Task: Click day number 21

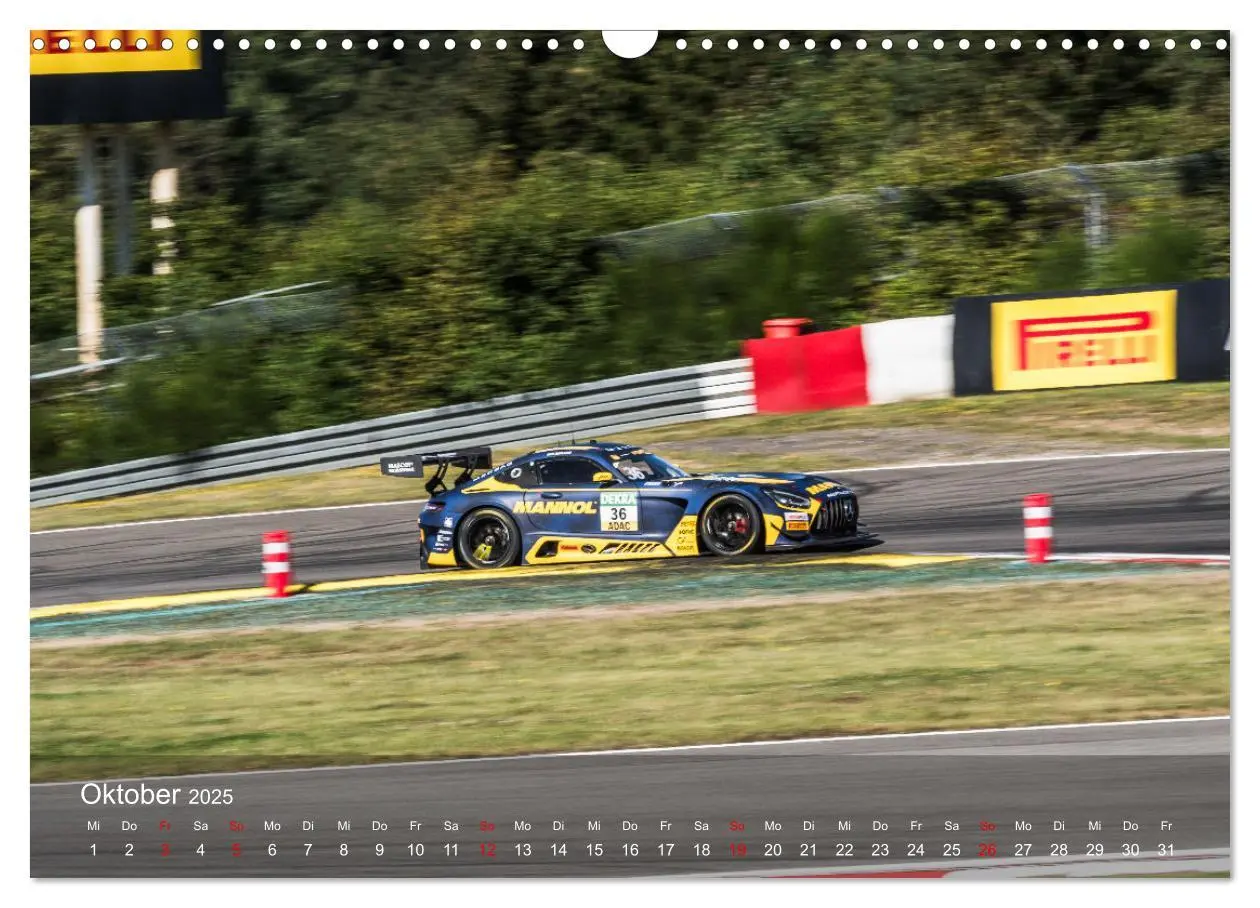Action: pos(808,850)
